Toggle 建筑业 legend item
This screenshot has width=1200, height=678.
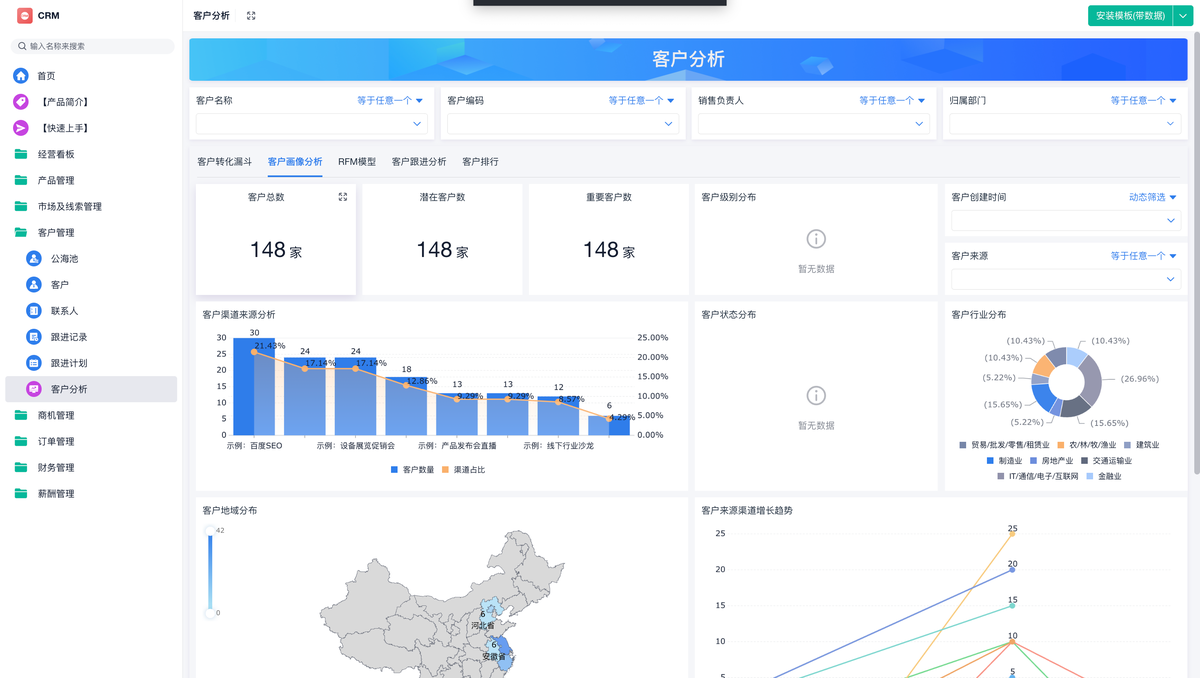tap(1141, 445)
